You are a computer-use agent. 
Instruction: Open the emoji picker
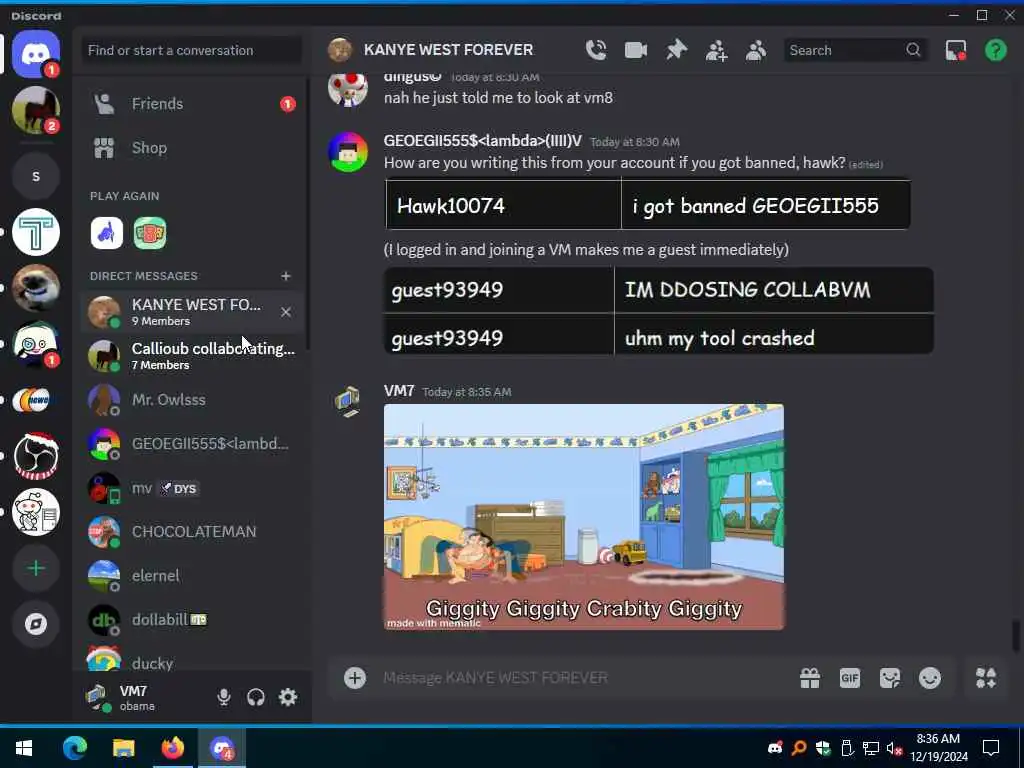tap(929, 678)
